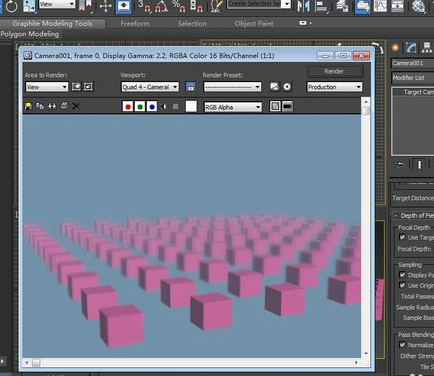Toggle the Percent Snap icon
This screenshot has height=376, width=434.
(x=179, y=6)
